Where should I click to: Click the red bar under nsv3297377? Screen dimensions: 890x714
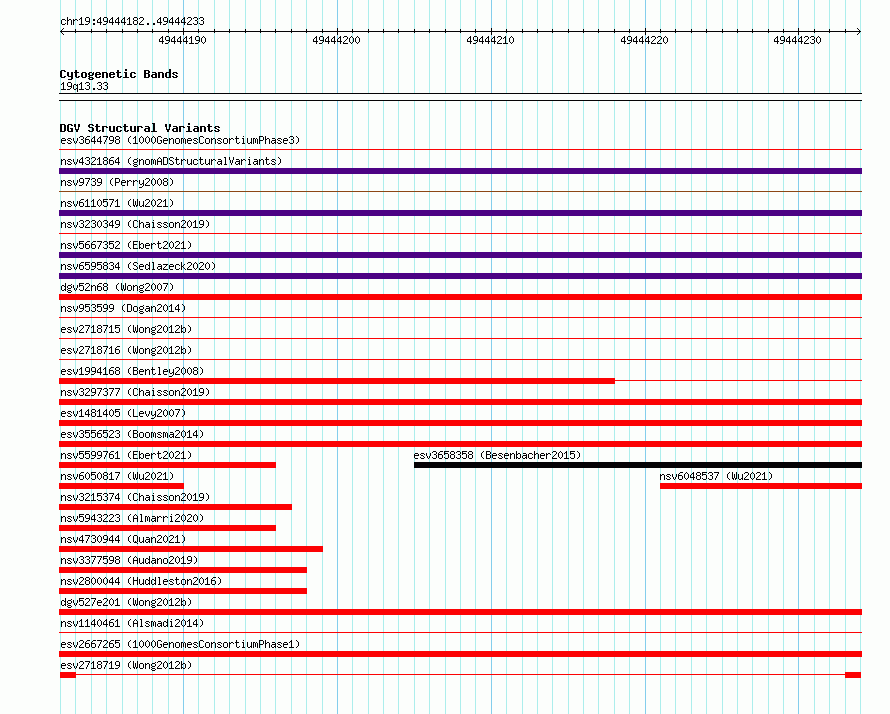[460, 402]
